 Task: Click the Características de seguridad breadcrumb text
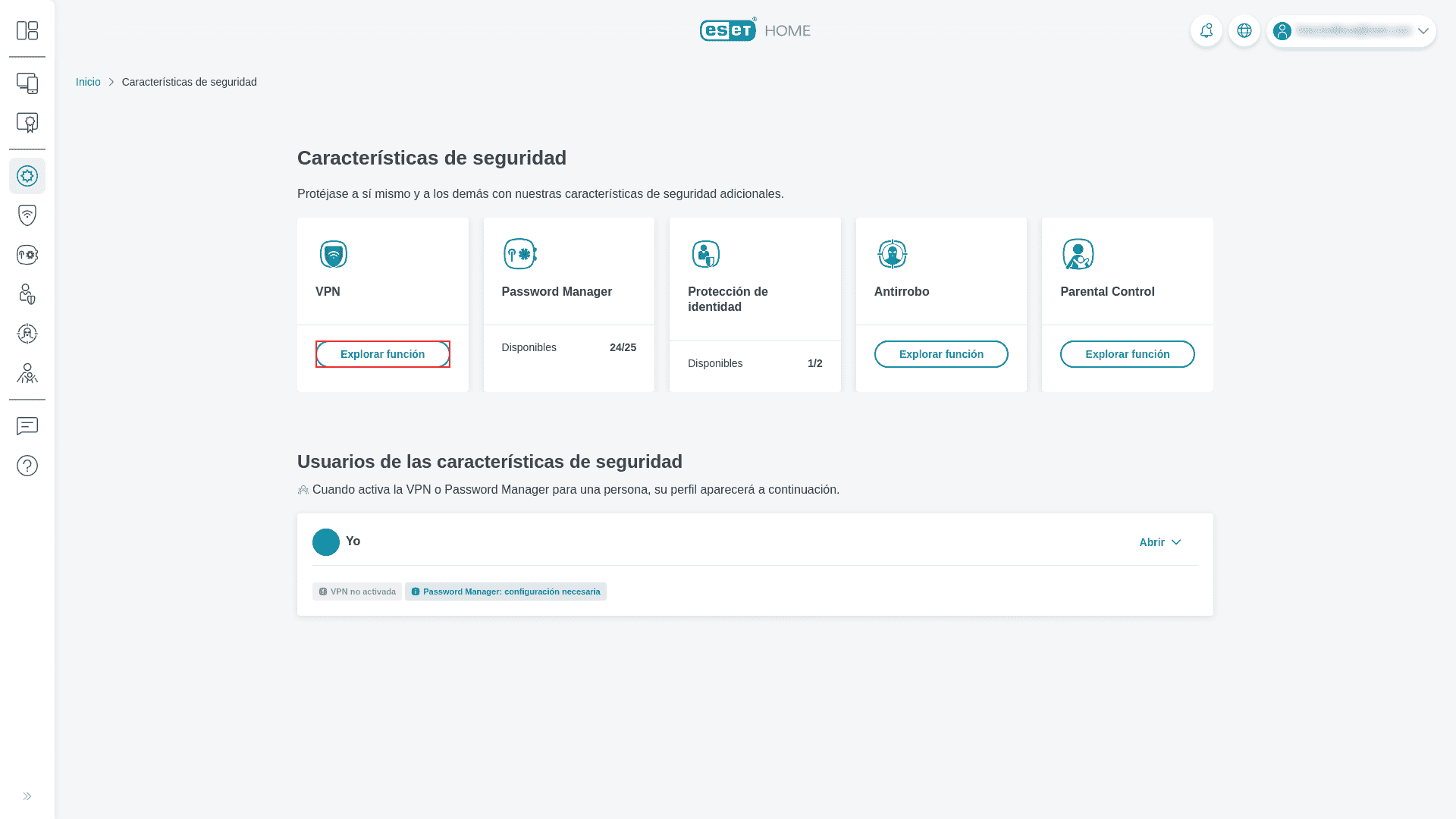(x=190, y=82)
